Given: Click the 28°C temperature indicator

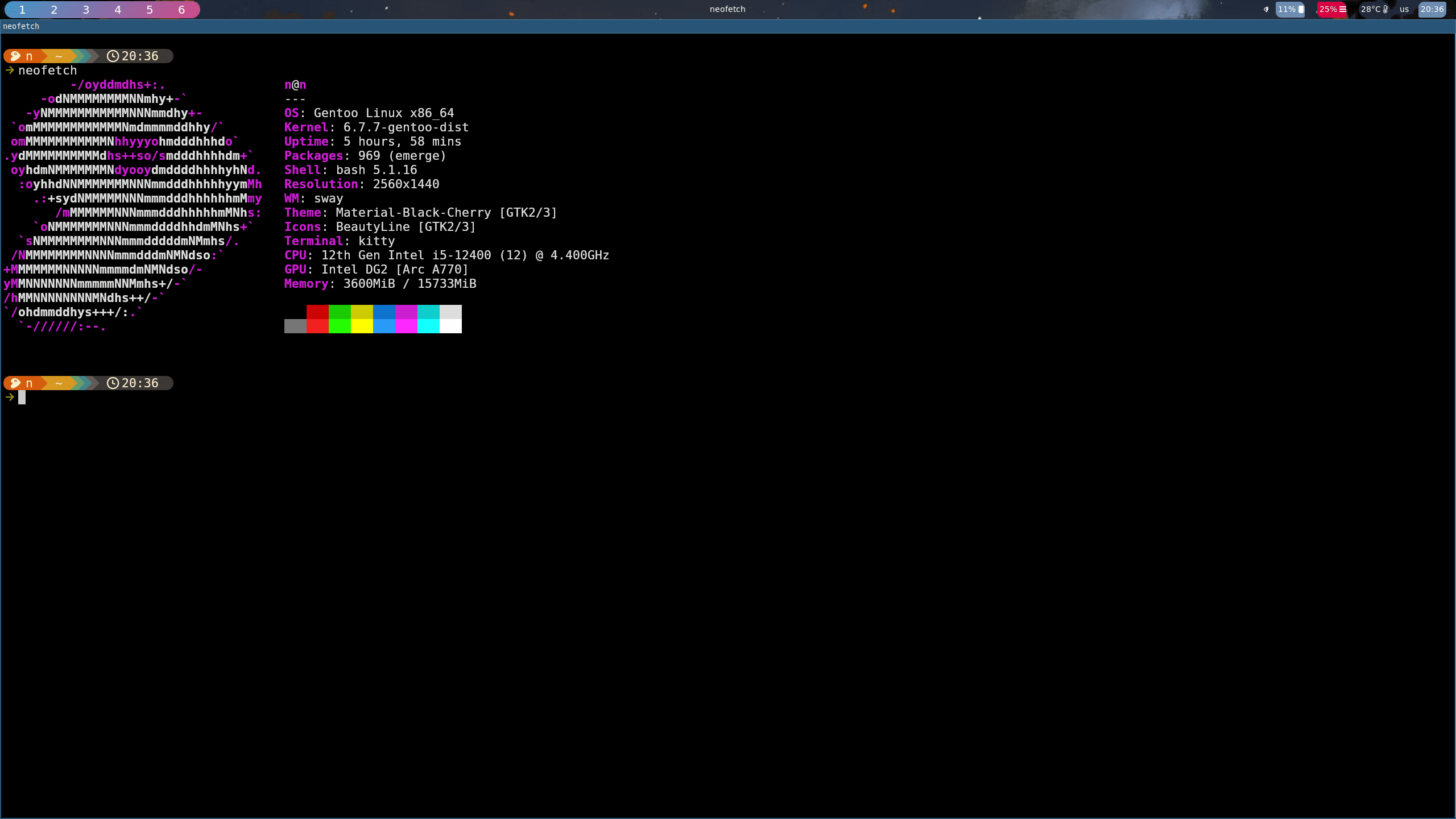Looking at the screenshot, I should [x=1374, y=9].
